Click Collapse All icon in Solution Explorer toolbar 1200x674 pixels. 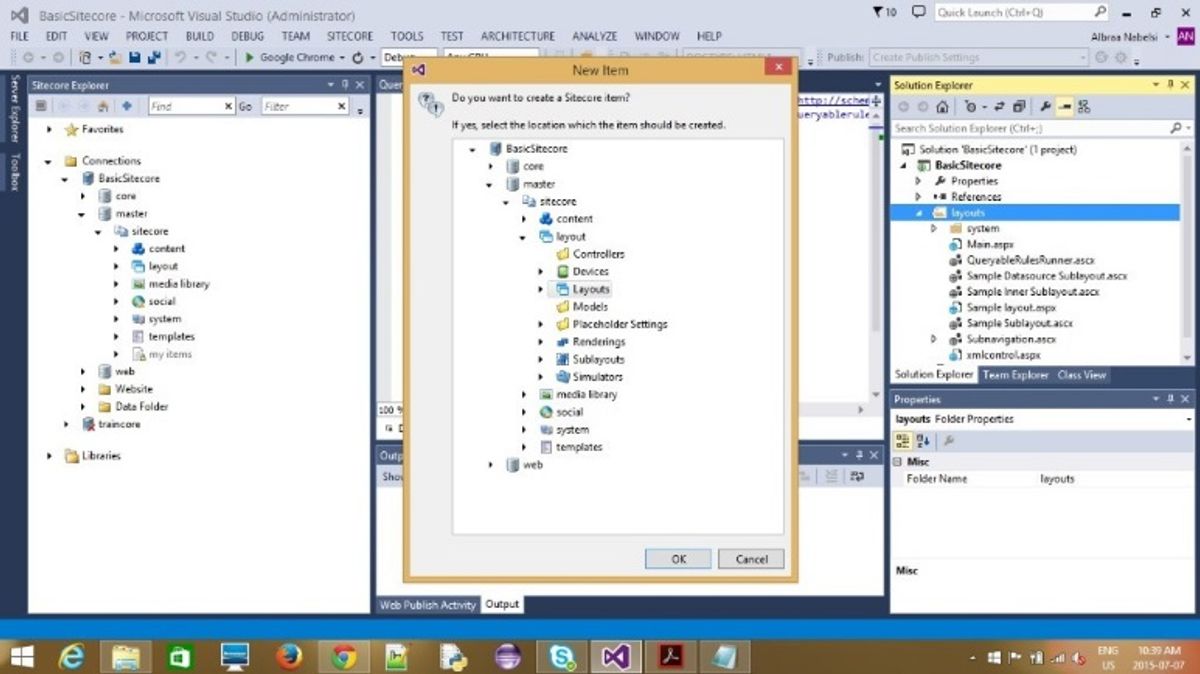click(1018, 107)
